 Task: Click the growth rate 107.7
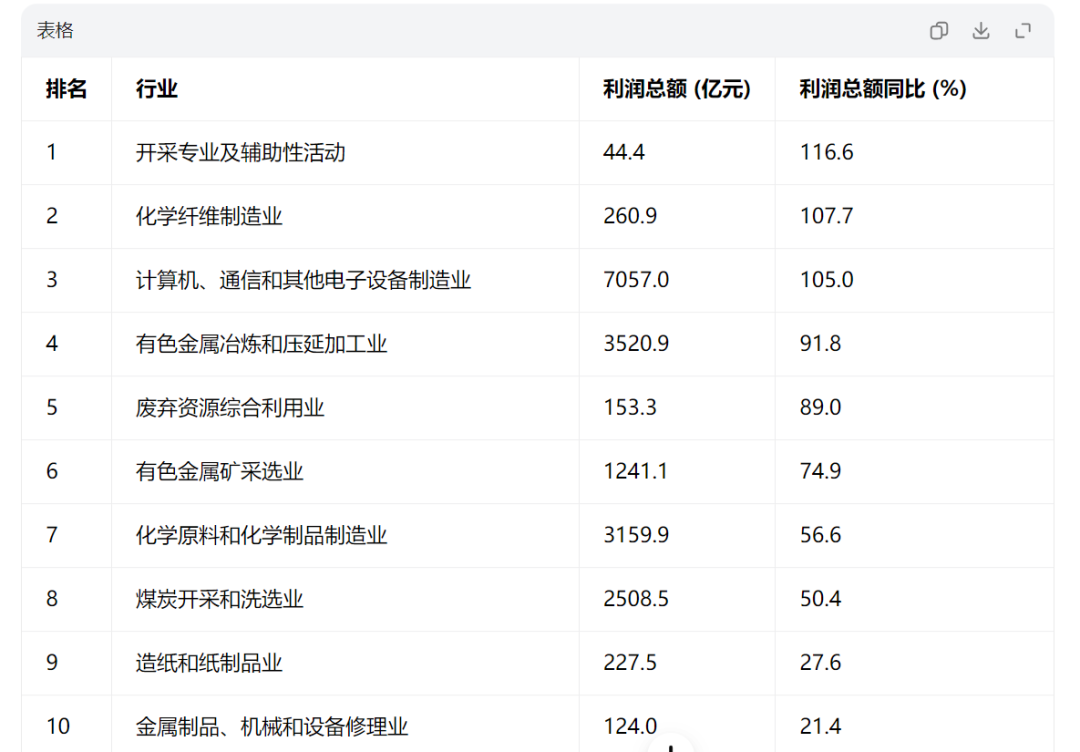coord(827,216)
